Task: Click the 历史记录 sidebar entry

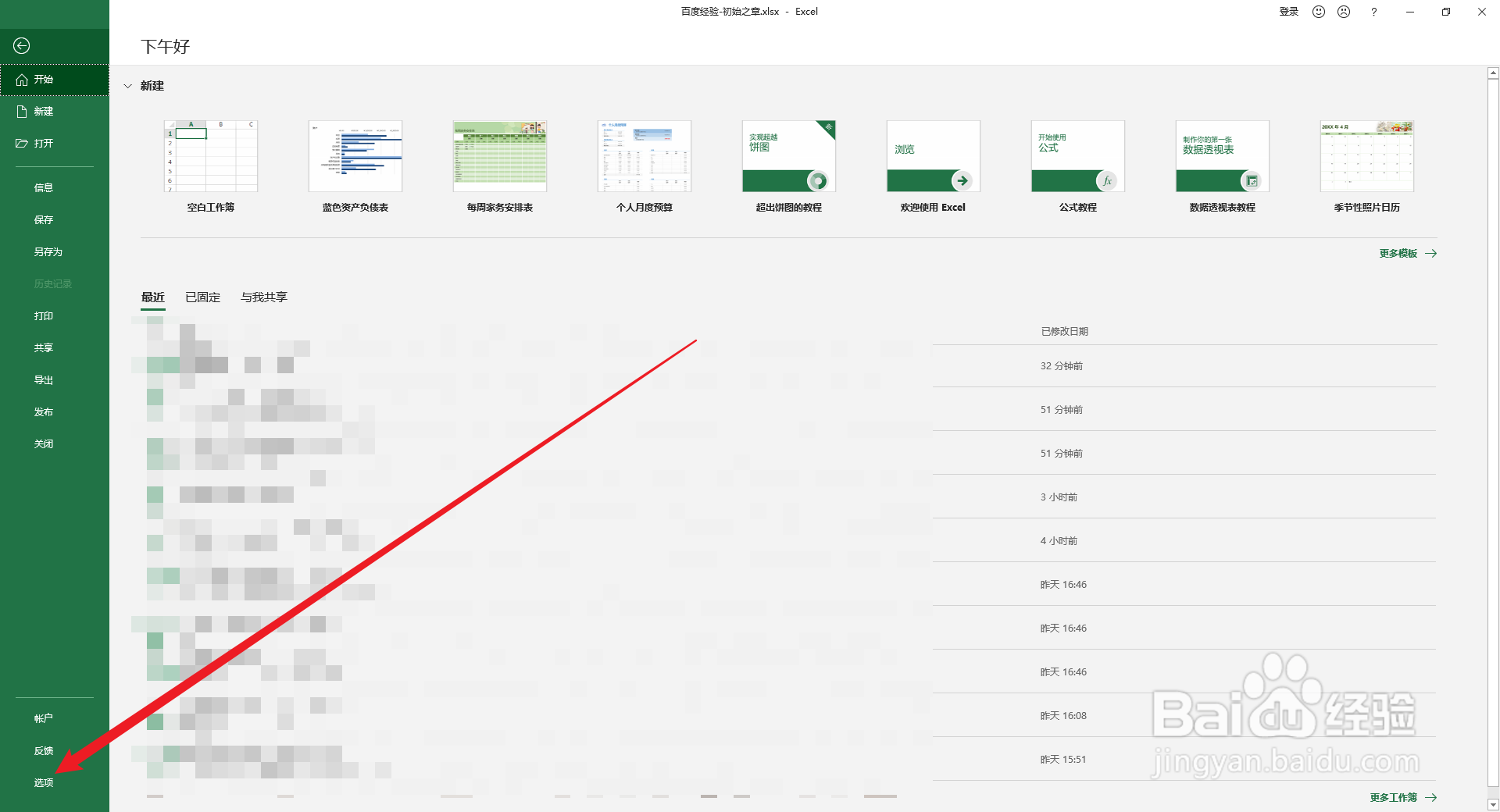Action: [55, 284]
